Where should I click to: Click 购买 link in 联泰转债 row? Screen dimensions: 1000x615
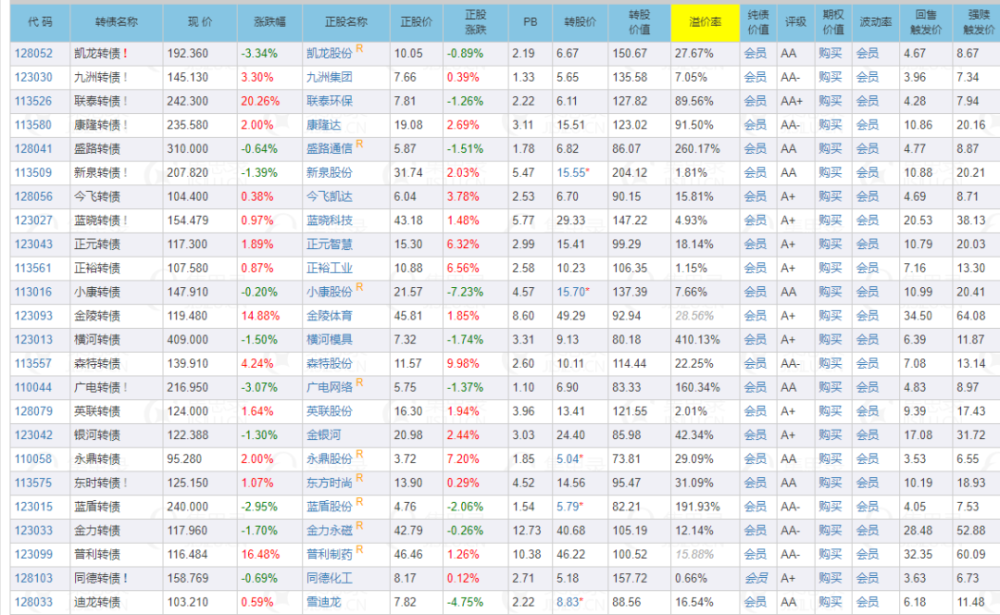(830, 101)
